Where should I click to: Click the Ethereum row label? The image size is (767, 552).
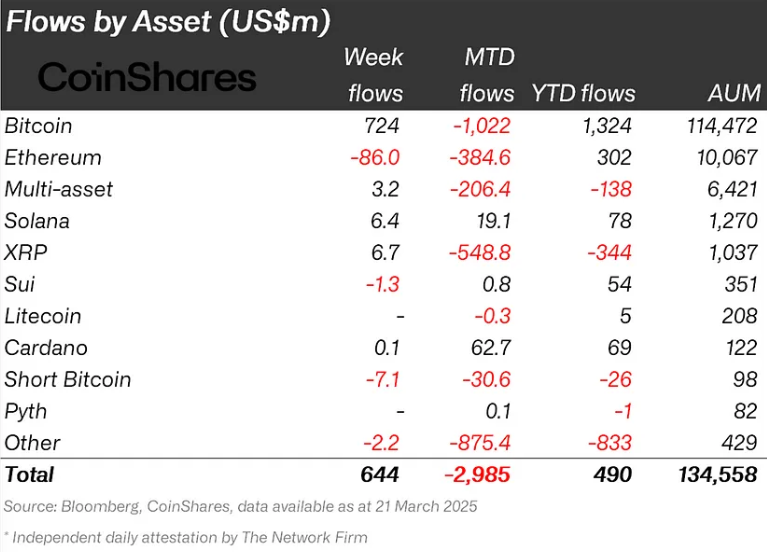click(x=53, y=158)
